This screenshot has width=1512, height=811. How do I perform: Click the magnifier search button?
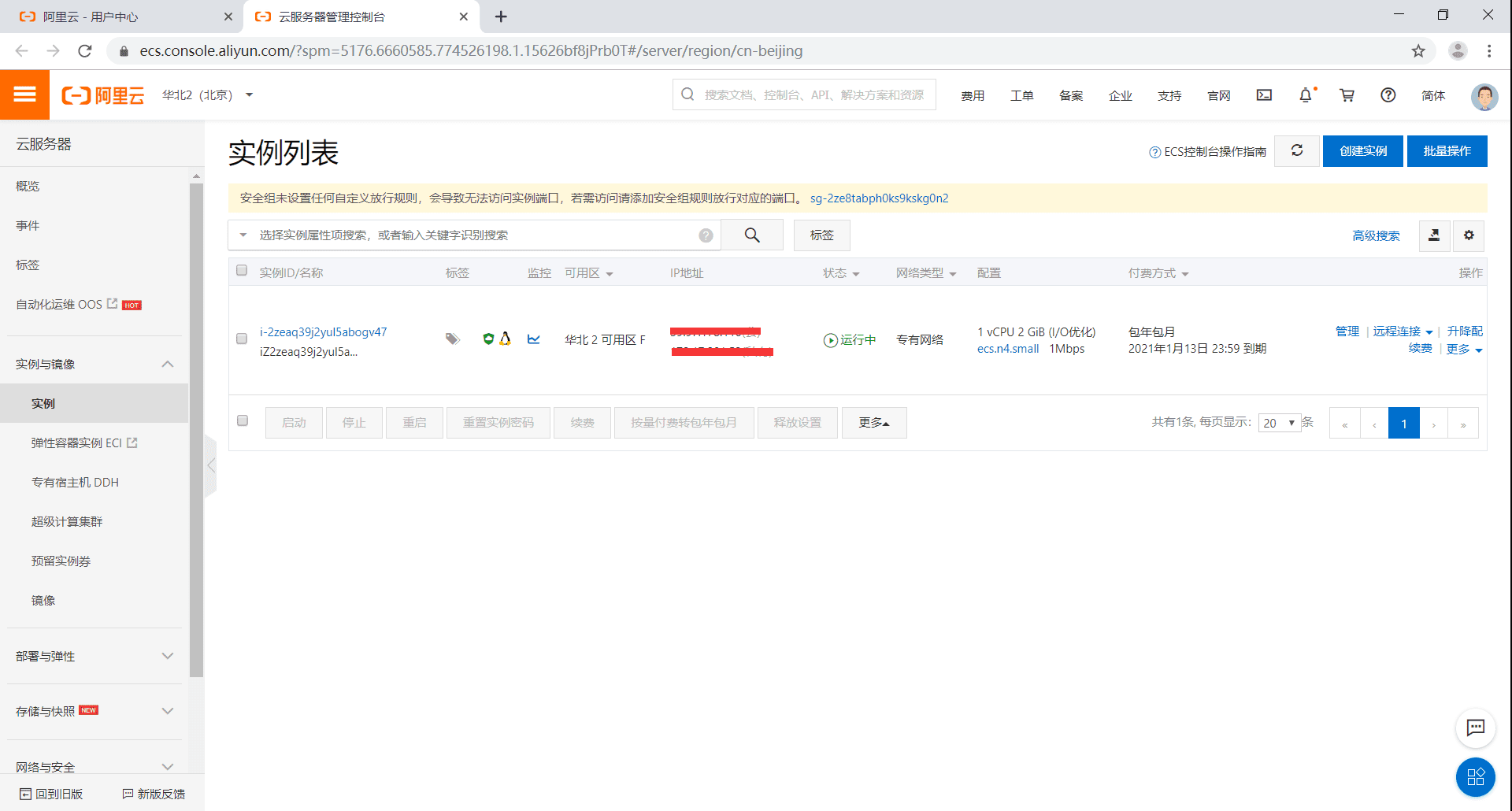[752, 235]
